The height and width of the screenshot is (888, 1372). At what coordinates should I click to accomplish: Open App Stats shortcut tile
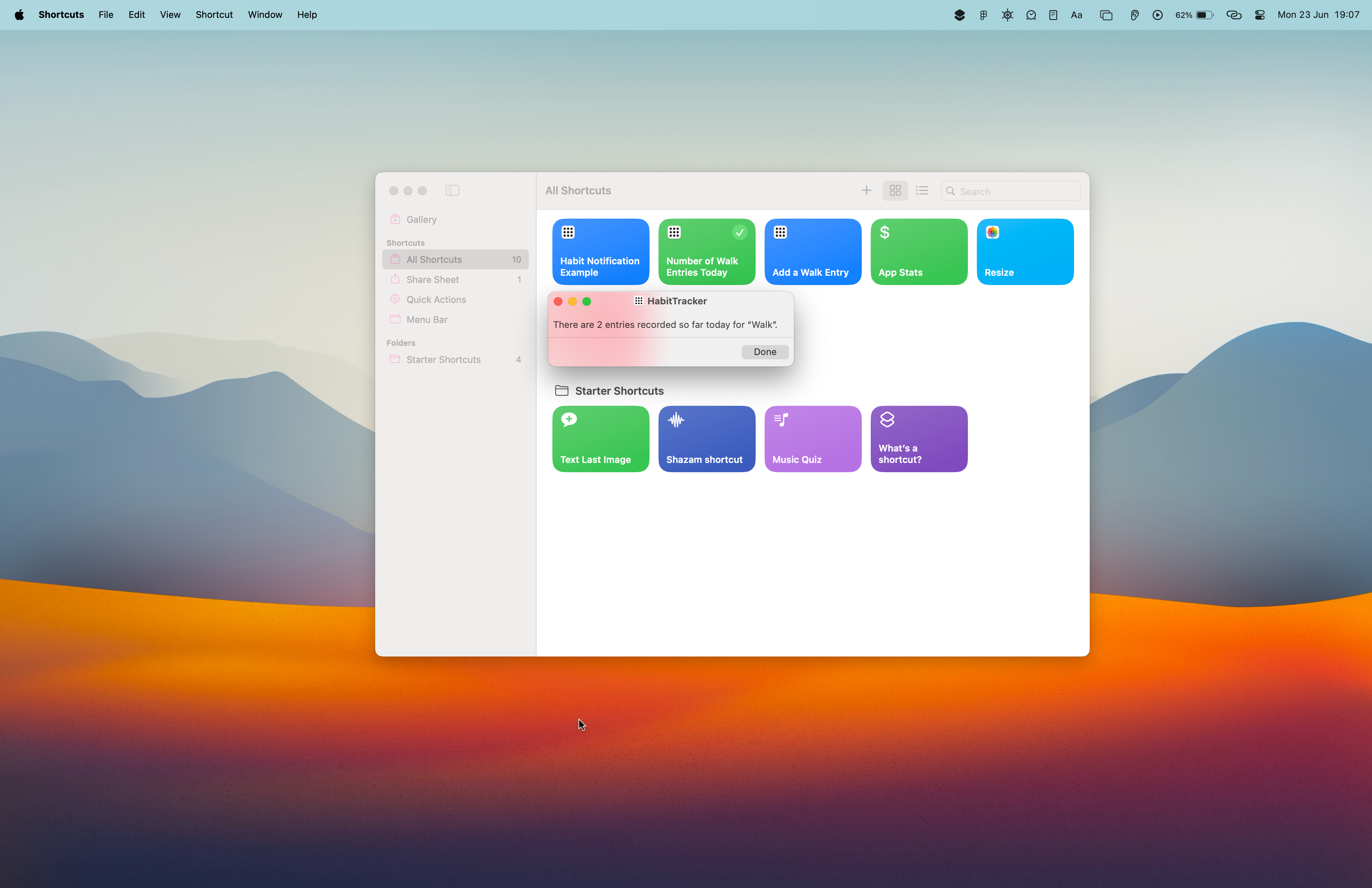(919, 252)
